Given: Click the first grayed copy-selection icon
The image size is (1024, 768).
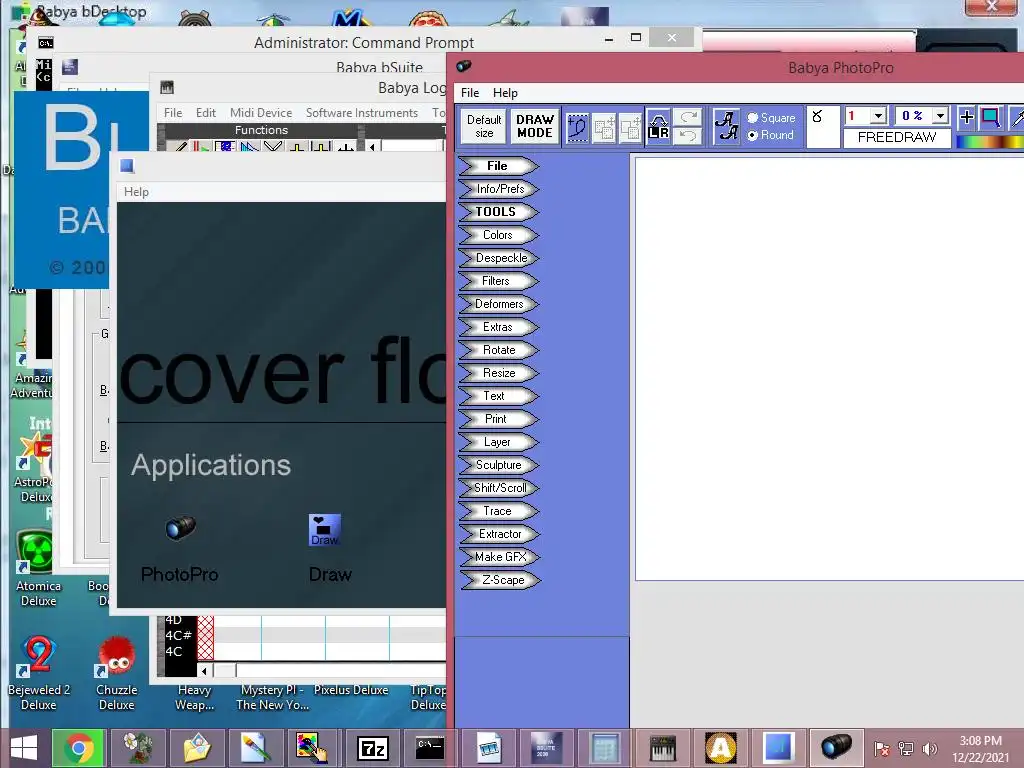Looking at the screenshot, I should [x=604, y=128].
